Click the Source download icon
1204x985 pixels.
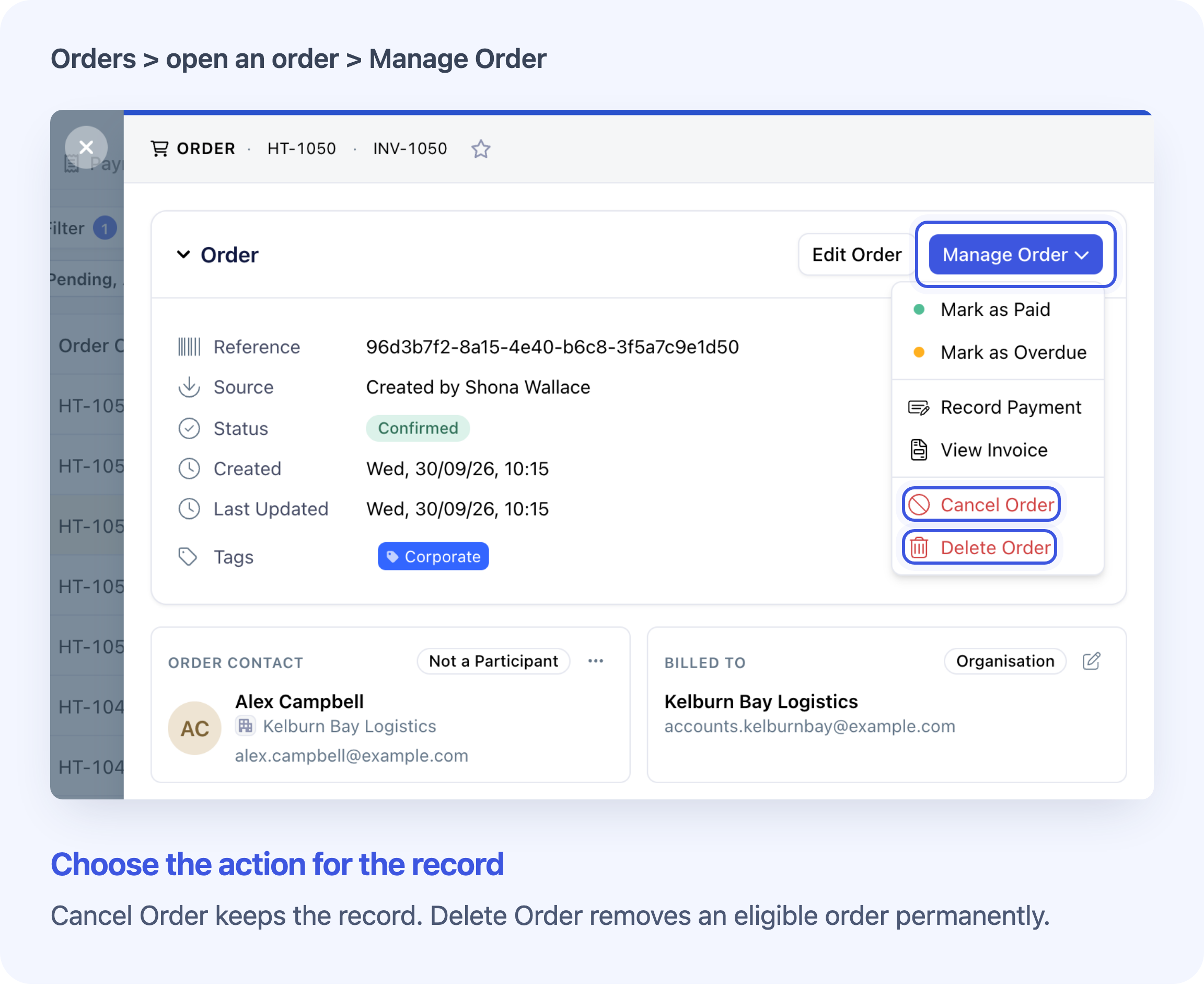(x=189, y=387)
